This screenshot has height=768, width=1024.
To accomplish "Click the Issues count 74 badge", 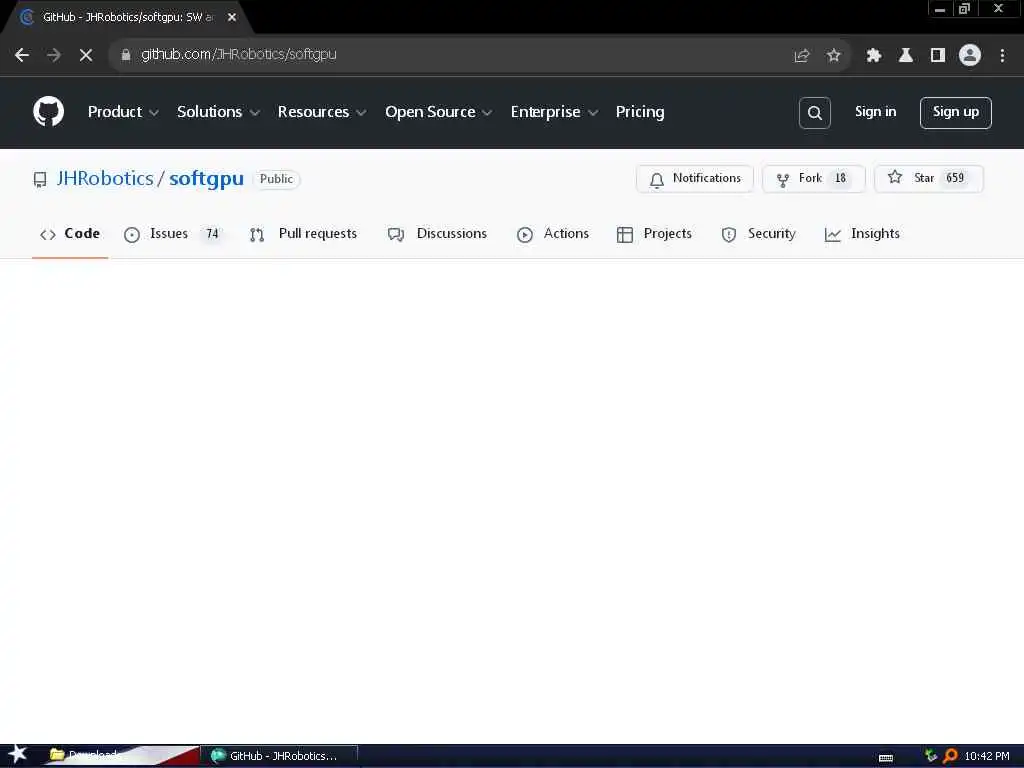I will point(212,234).
